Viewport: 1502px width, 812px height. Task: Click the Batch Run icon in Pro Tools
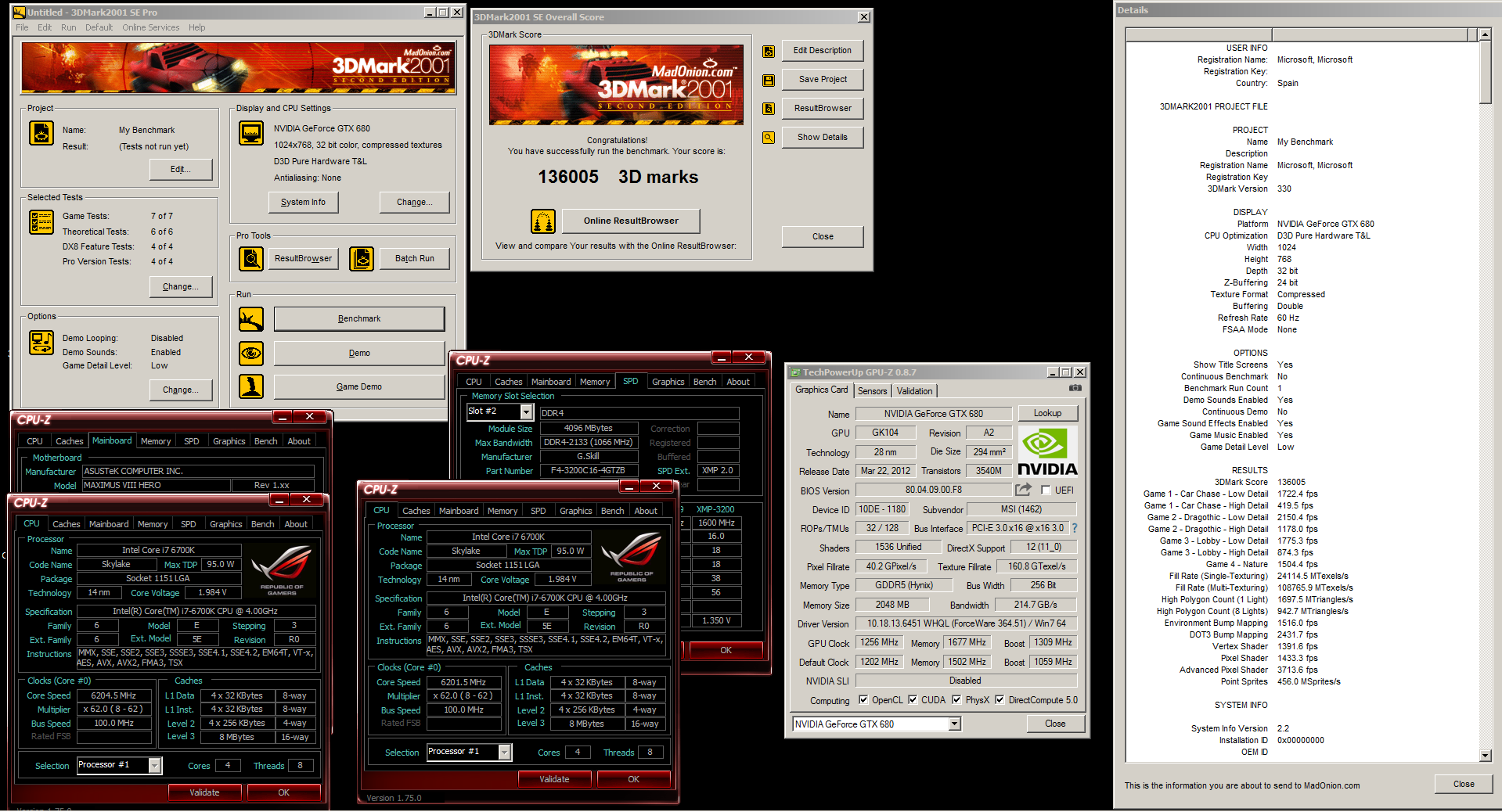tap(362, 258)
